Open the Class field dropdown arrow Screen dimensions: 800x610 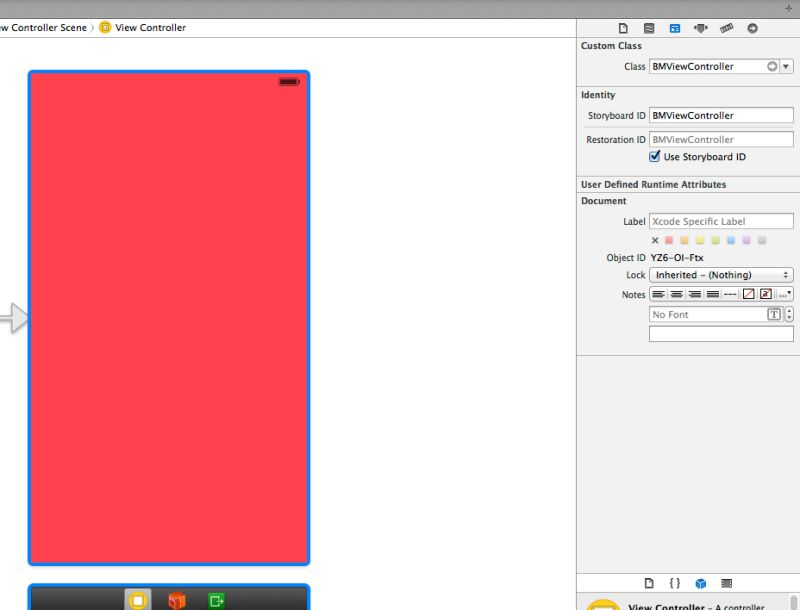tap(786, 66)
